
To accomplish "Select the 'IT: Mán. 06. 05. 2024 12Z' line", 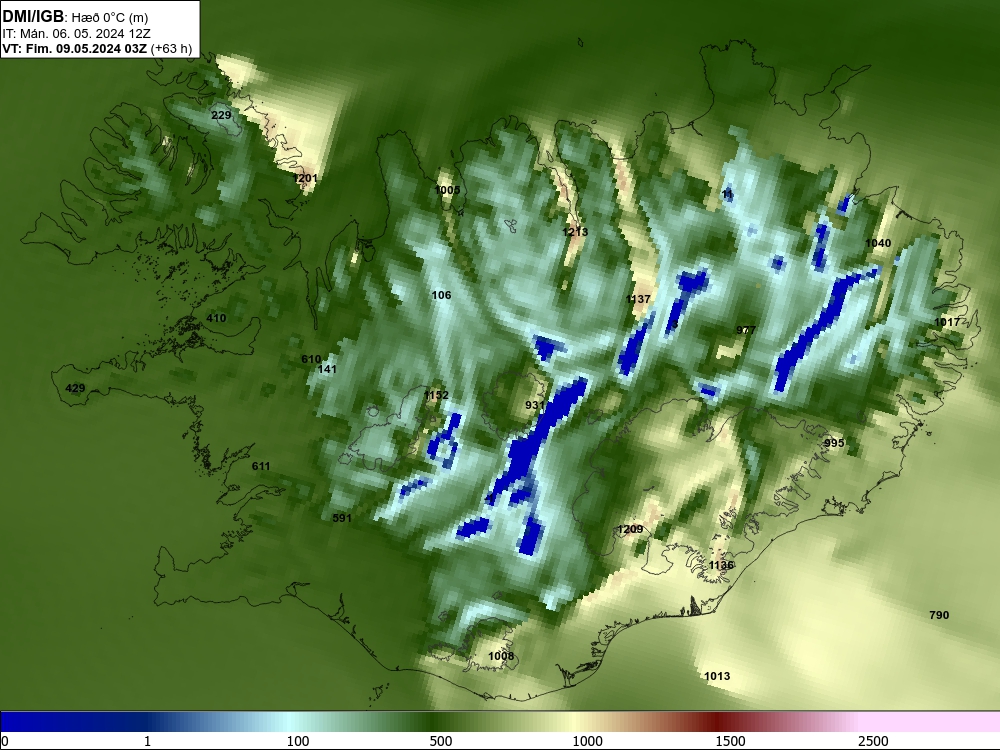I will [x=76, y=34].
